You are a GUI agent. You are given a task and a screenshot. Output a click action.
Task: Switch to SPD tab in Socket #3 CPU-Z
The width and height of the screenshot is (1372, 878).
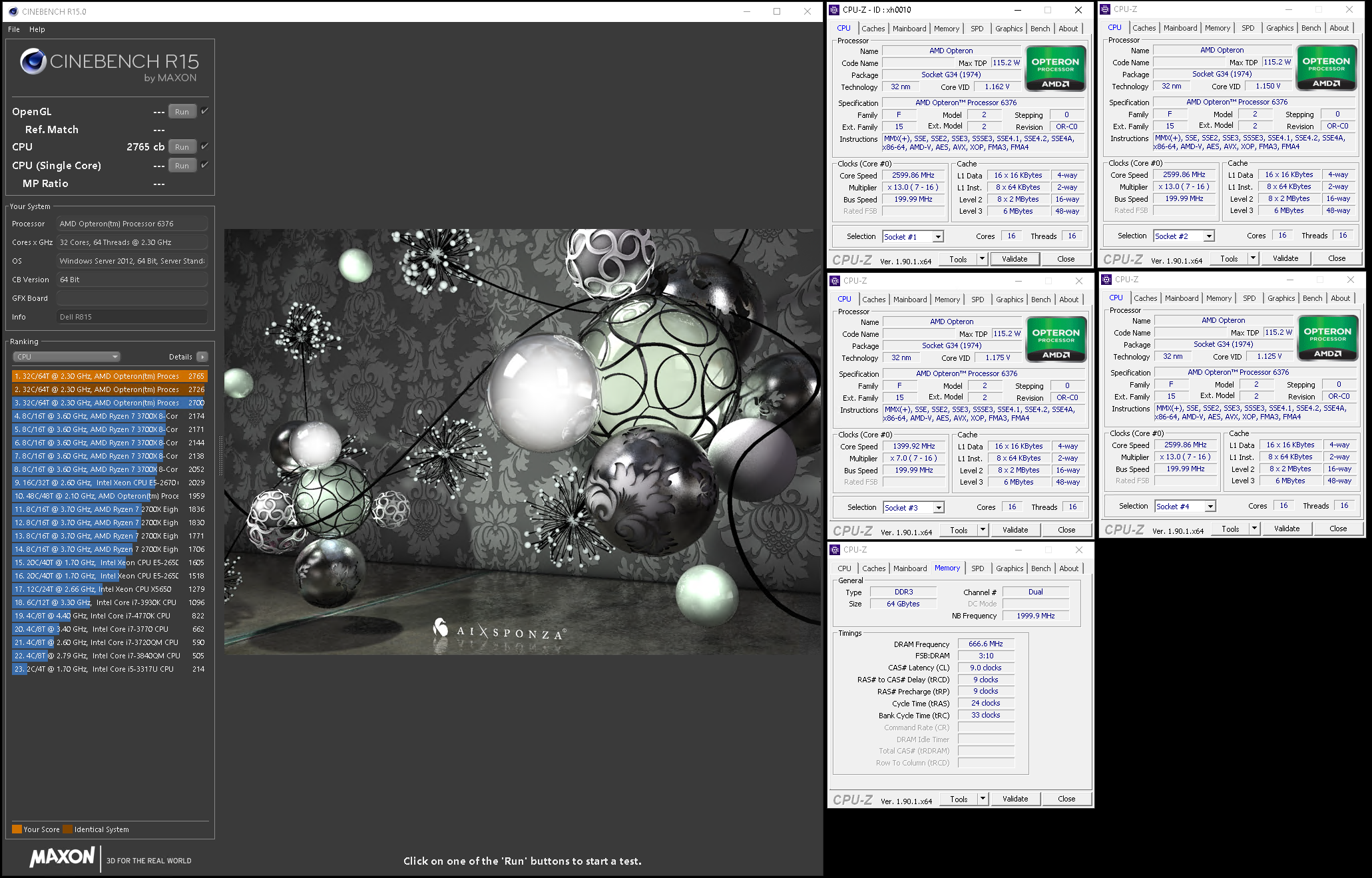[977, 300]
